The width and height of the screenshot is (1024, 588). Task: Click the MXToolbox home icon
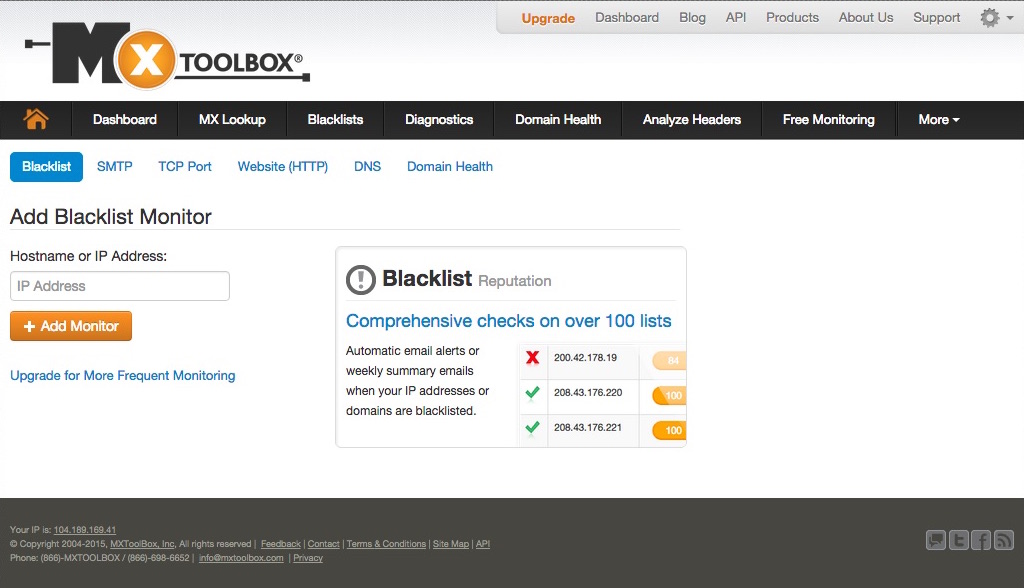[35, 120]
